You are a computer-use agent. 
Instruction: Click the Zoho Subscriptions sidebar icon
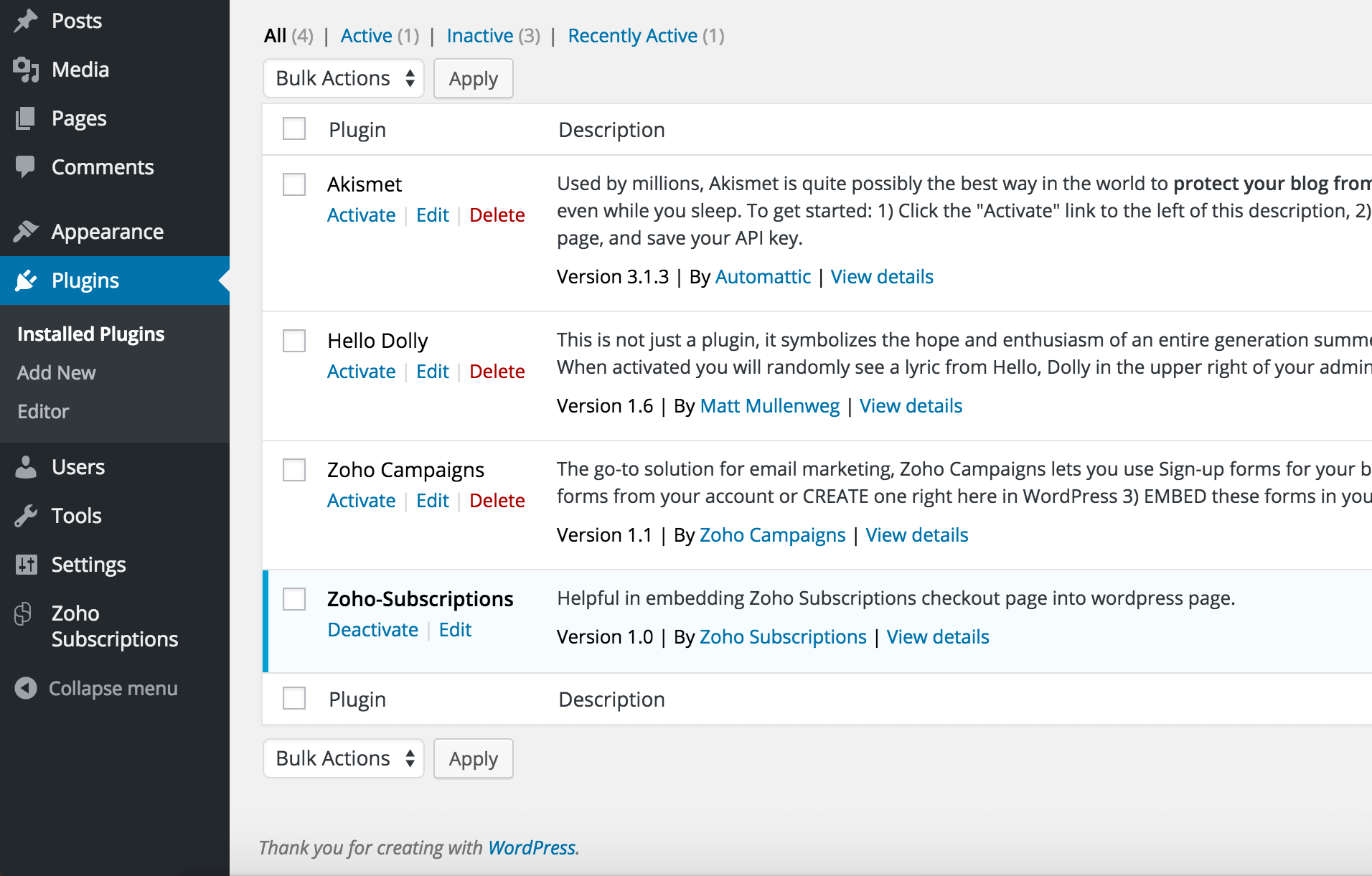tap(24, 613)
